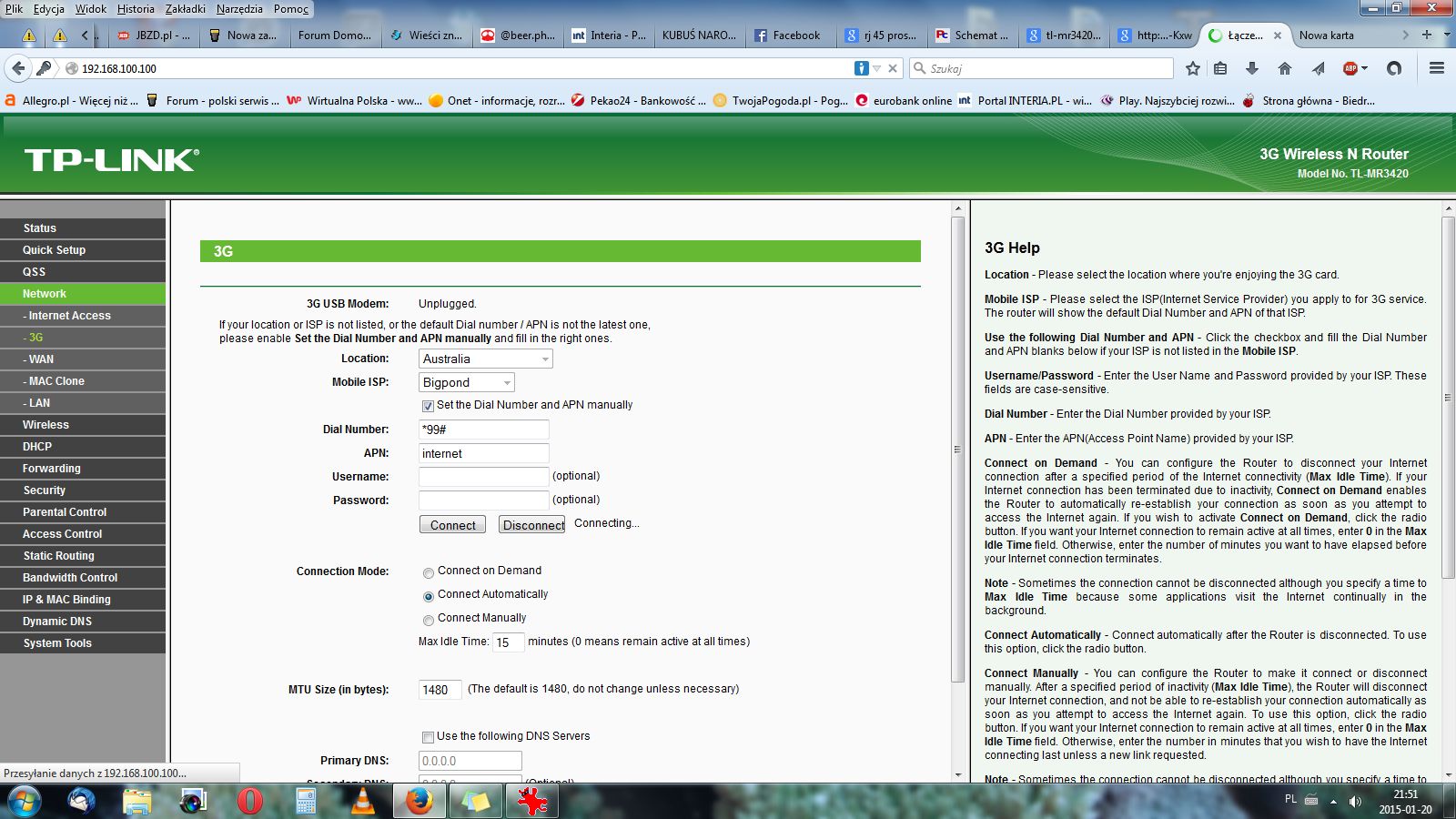Open the Narzędzia menu
1456x819 pixels.
[x=239, y=8]
